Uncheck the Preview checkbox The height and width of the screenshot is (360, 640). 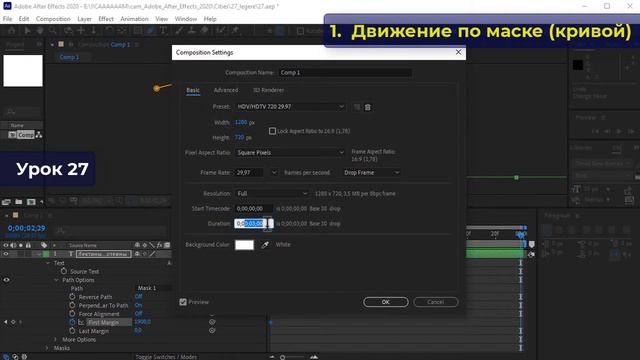coord(183,302)
